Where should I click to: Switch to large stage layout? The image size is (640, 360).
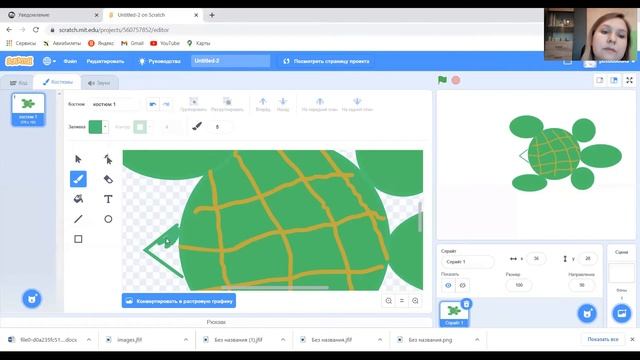coord(614,80)
